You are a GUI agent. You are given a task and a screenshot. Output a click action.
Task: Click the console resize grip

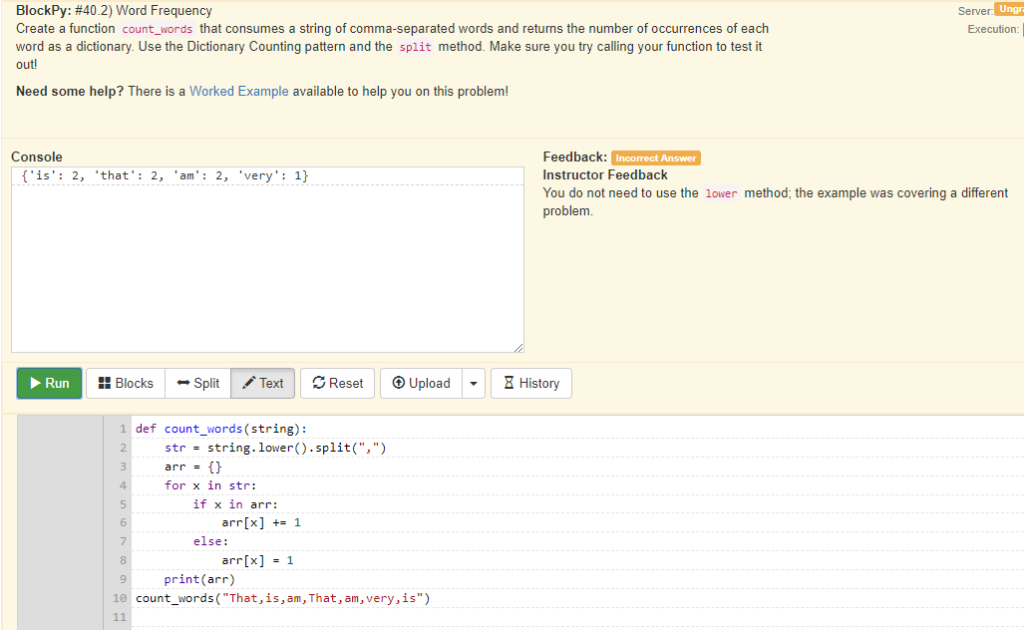[517, 346]
